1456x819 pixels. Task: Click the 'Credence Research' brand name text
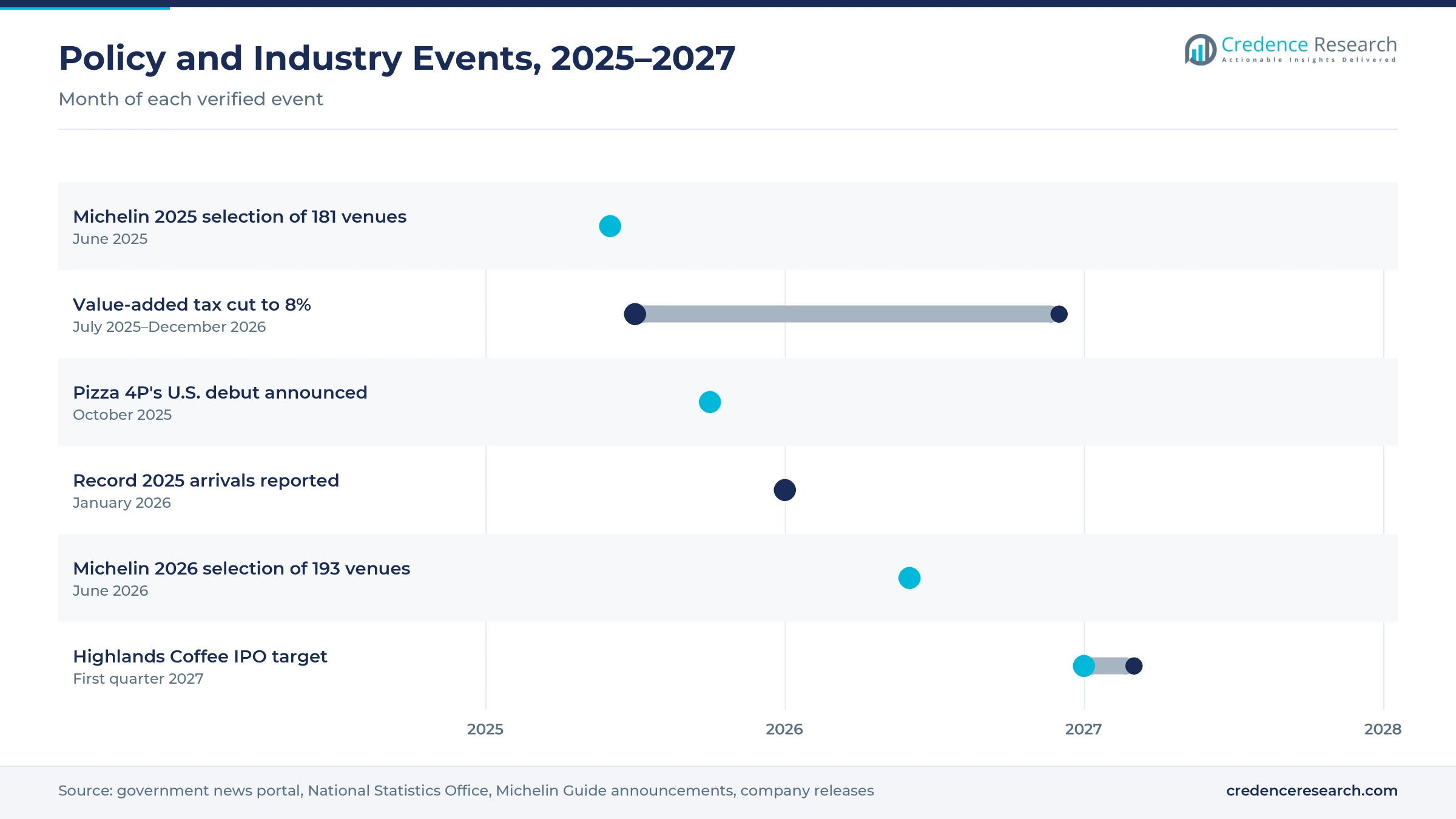pos(1309,44)
